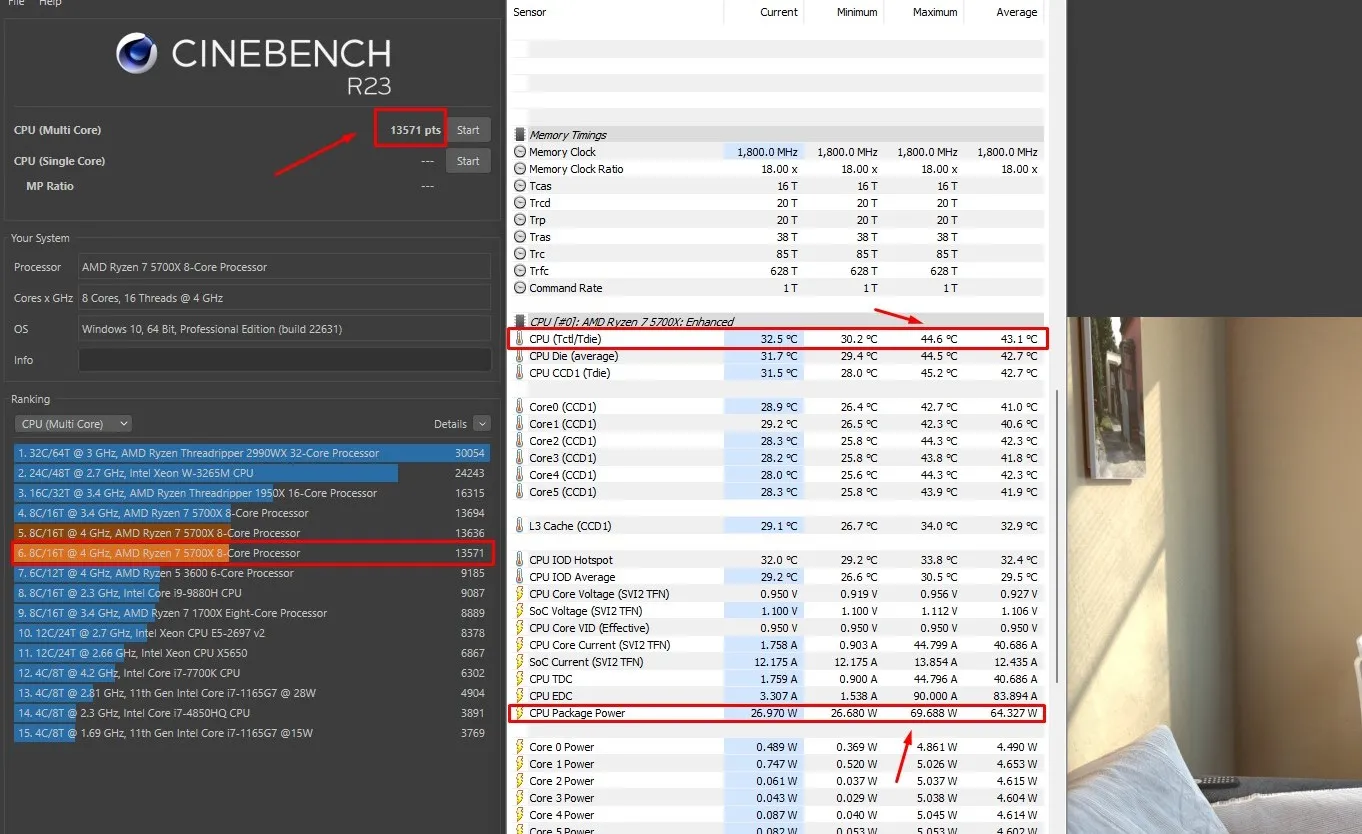Screen dimensions: 1362x834
Task: Click the Memory Timings section chip icon
Action: point(519,135)
